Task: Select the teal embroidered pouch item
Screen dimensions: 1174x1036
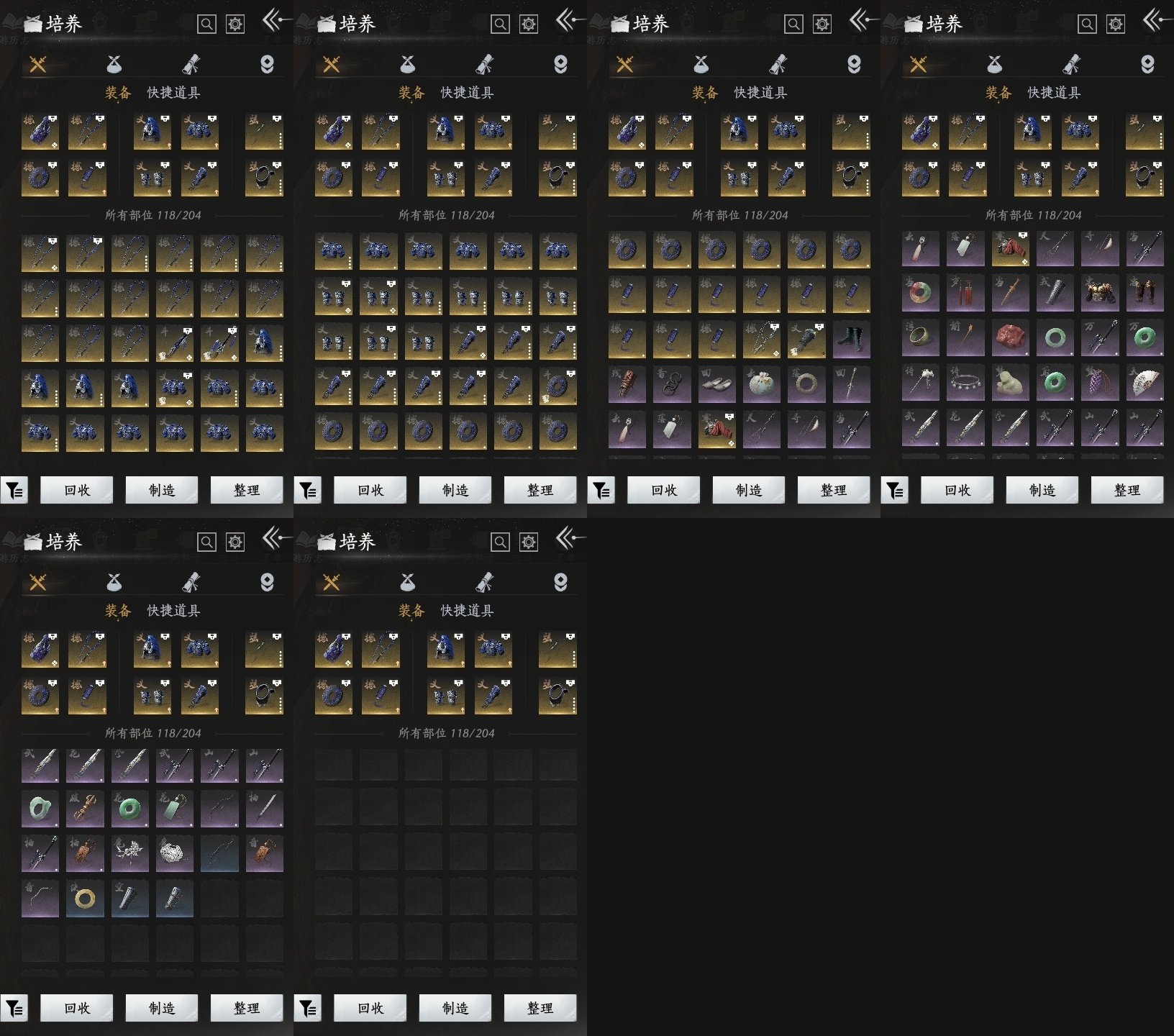Action: pyautogui.click(x=761, y=384)
